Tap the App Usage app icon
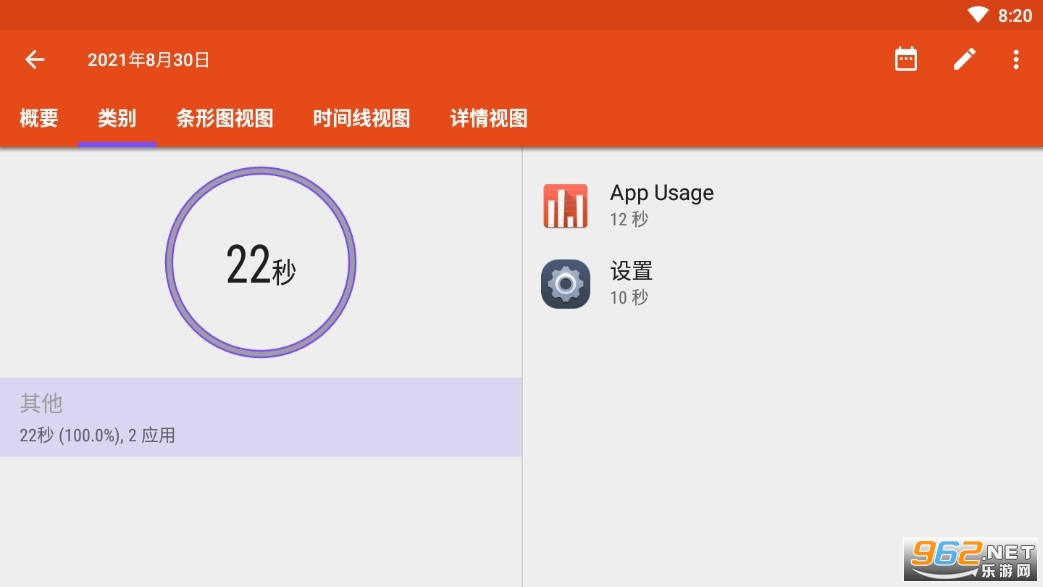Viewport: 1043px width, 587px height. 565,206
